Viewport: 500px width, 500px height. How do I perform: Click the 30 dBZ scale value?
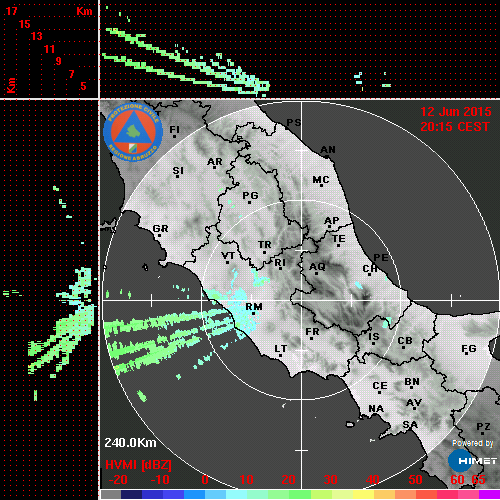(331, 480)
